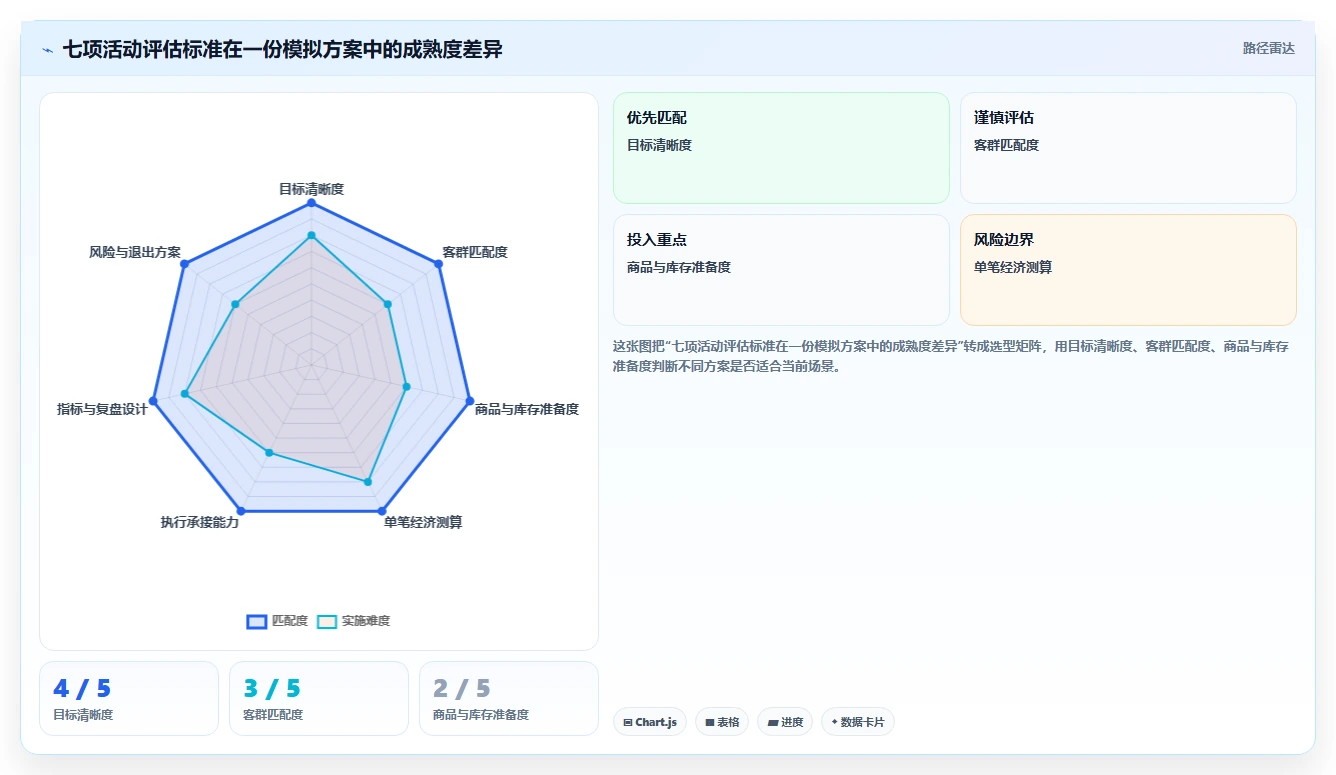Click the blue data point at 目标清晰度

pyautogui.click(x=311, y=203)
